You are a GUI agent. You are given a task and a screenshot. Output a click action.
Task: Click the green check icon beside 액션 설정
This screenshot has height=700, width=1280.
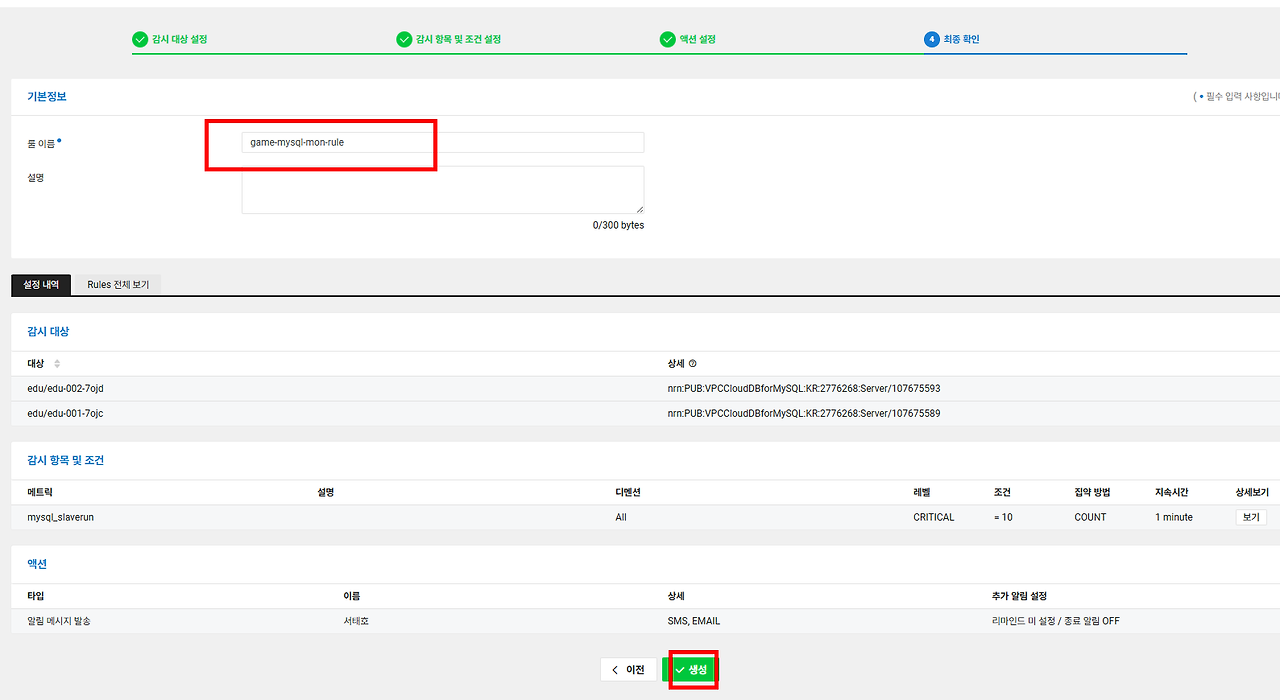(x=668, y=40)
